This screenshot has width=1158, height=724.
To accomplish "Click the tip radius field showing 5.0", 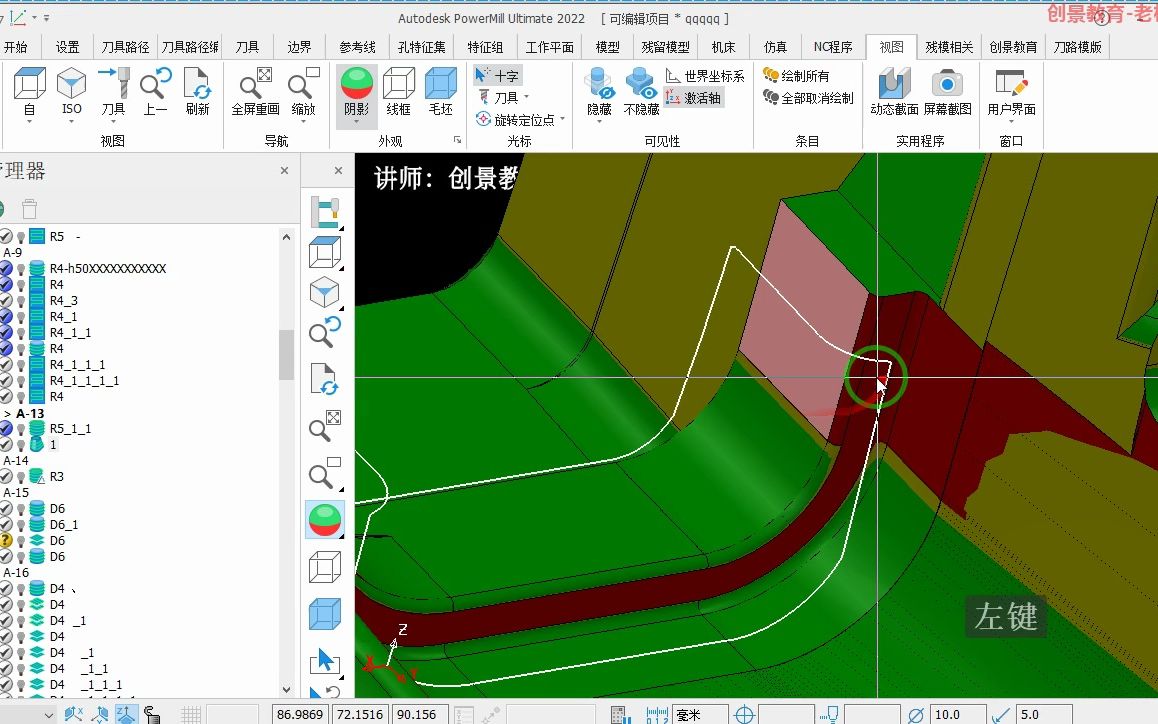I will tap(1044, 714).
